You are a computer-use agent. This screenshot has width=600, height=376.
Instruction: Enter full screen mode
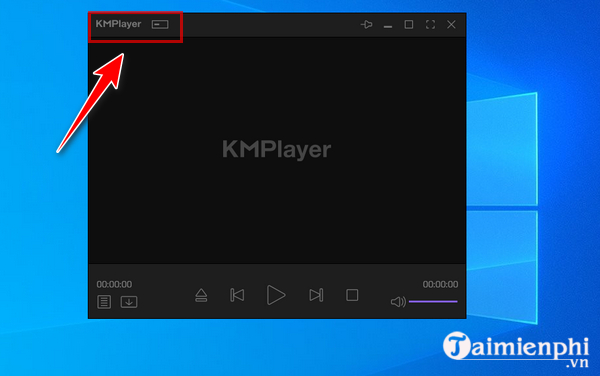(430, 24)
